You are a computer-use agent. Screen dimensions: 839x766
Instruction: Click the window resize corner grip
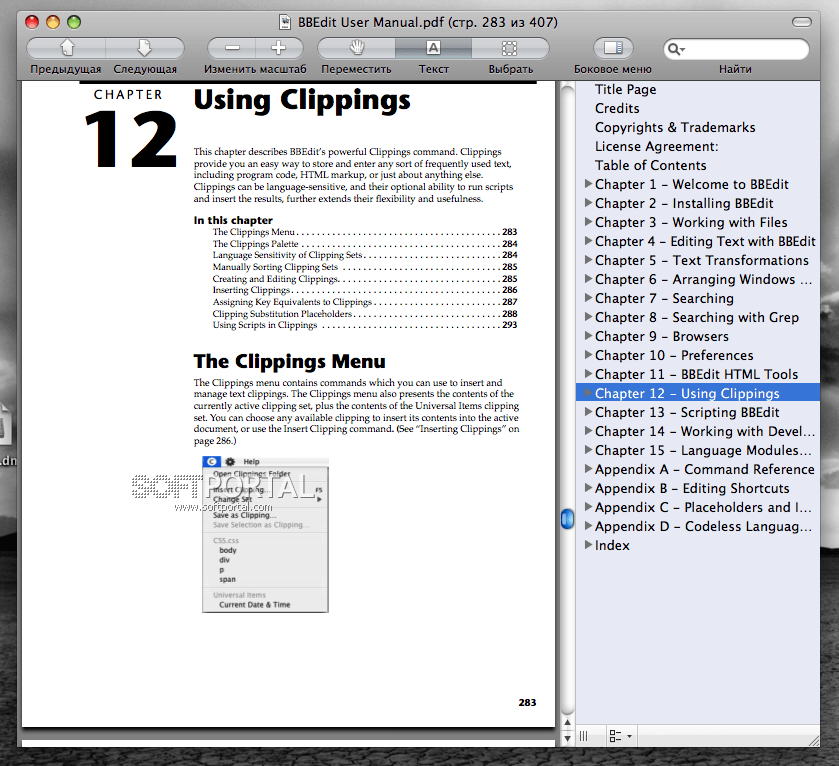pos(814,740)
